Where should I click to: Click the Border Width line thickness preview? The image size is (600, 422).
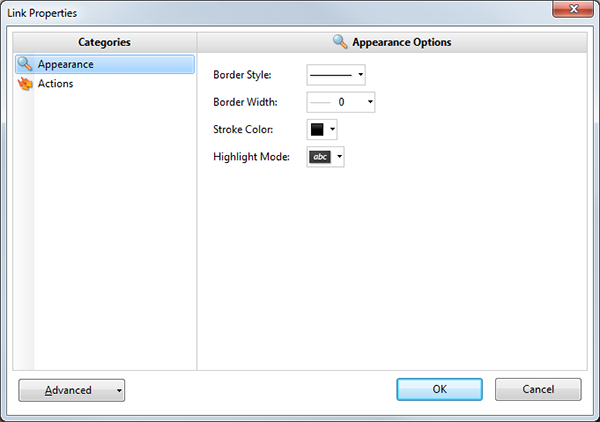point(319,102)
